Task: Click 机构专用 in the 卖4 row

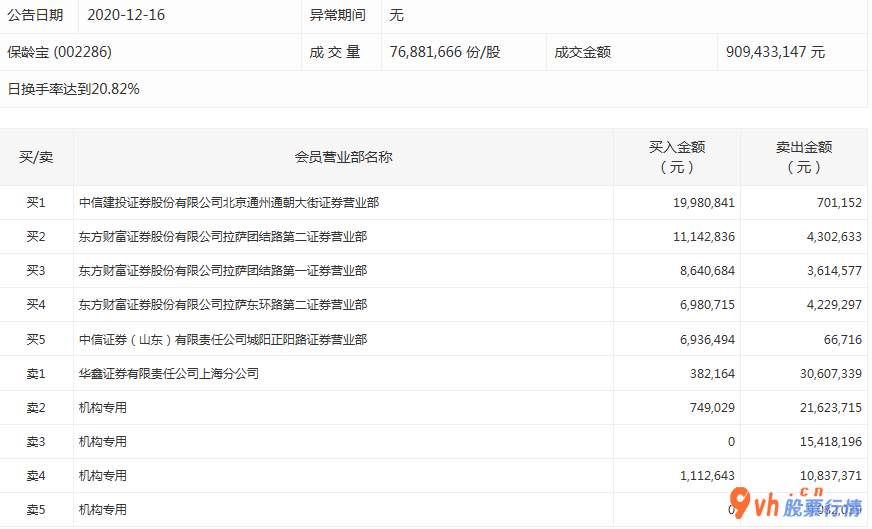Action: pyautogui.click(x=103, y=476)
